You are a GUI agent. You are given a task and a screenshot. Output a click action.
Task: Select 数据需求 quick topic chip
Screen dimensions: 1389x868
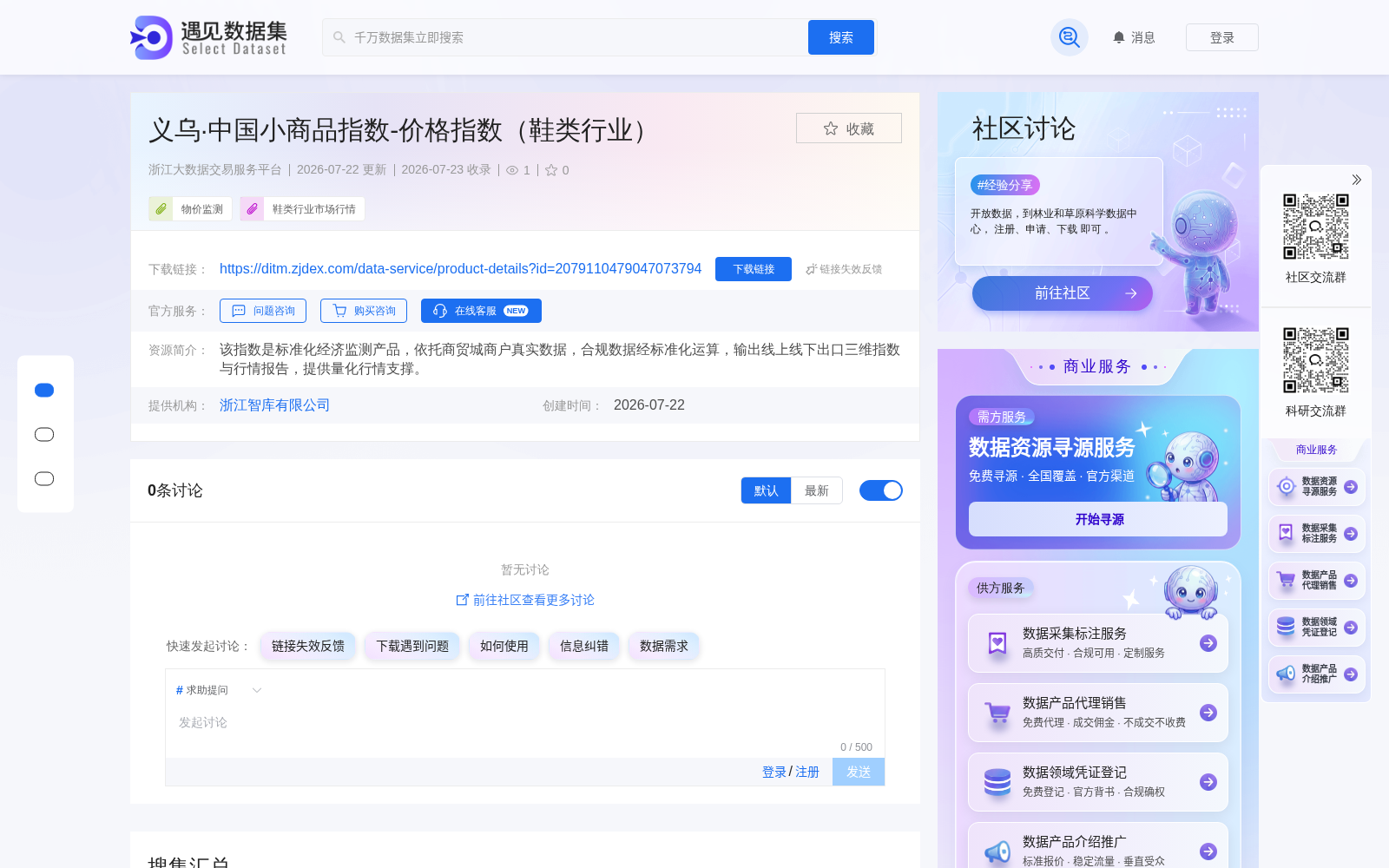pos(664,646)
